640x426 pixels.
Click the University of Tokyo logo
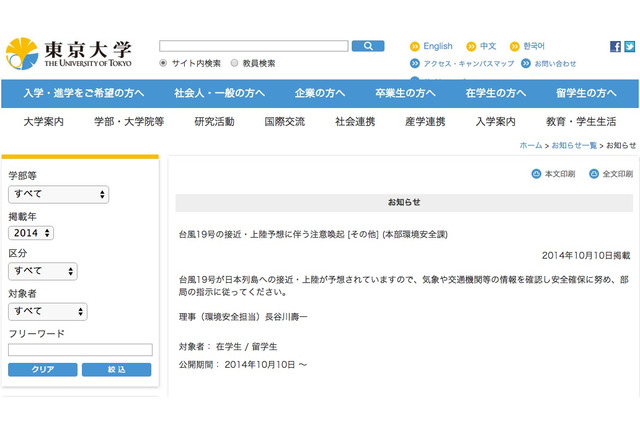[69, 54]
